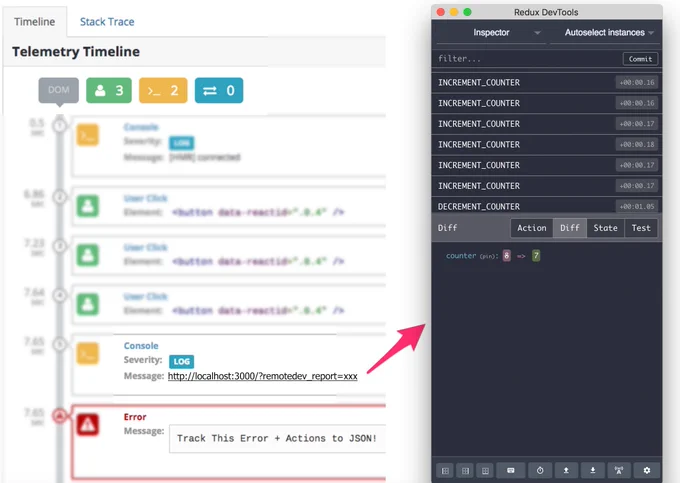Screen dimensions: 680x483
Task: Click the green user click icon at 7.23 sec
Action: tap(88, 255)
